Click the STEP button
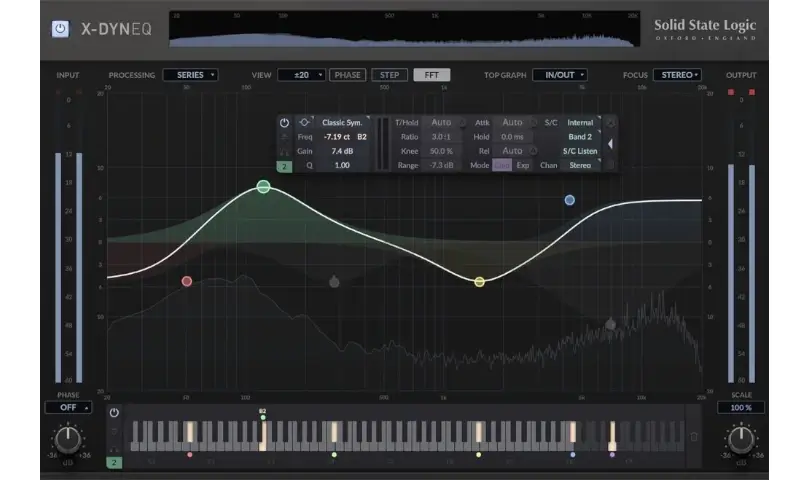The width and height of the screenshot is (800, 480). 389,75
